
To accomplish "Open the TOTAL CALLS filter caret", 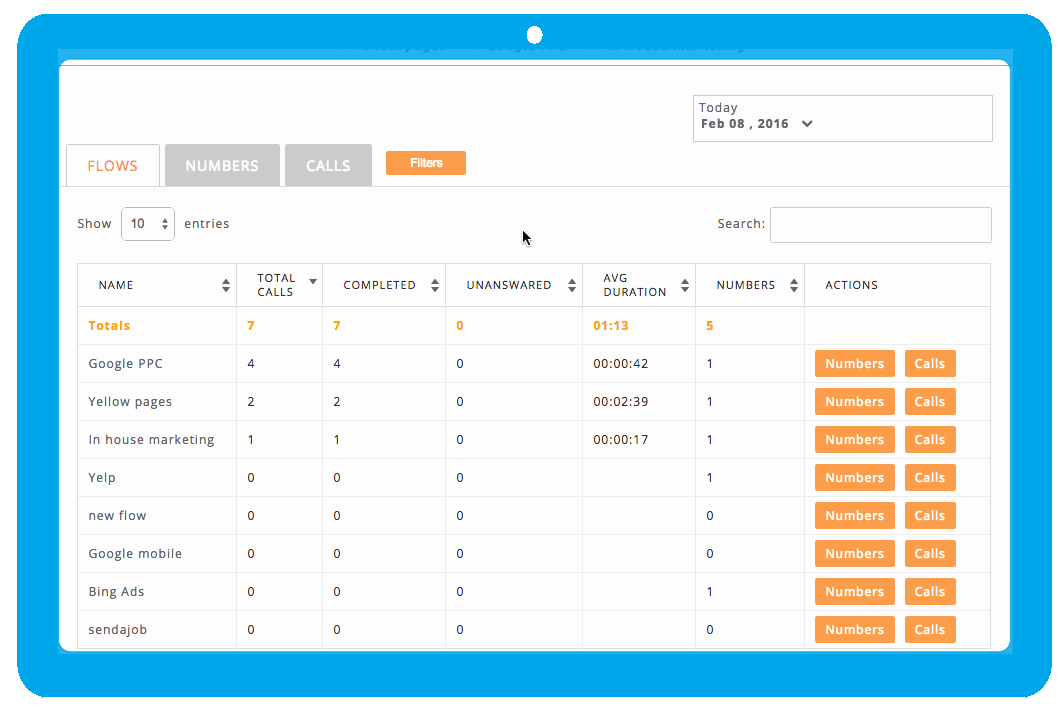I will (313, 280).
